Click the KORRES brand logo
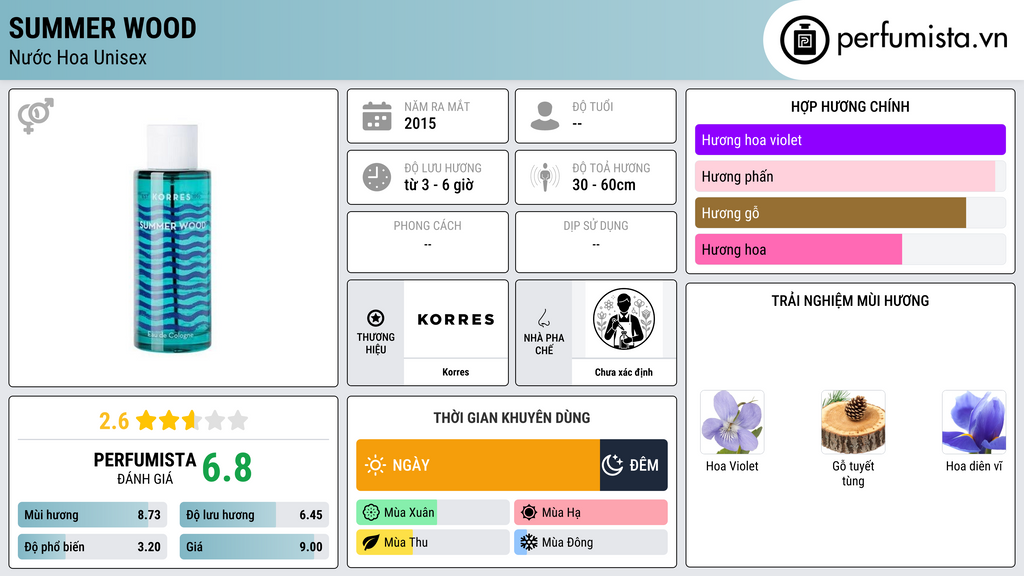This screenshot has height=576, width=1024. 456,319
